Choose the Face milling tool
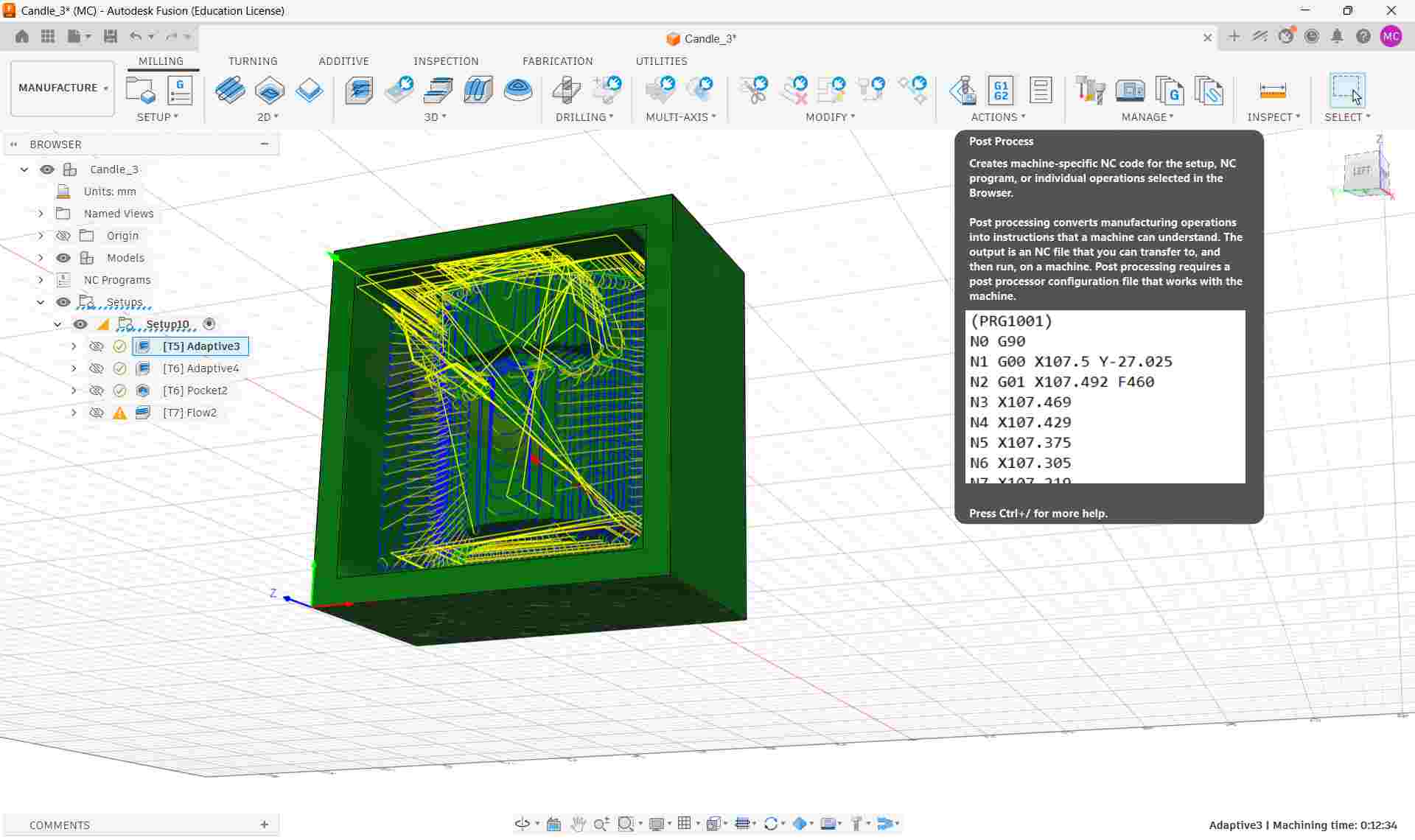This screenshot has height=840, width=1415. [310, 91]
